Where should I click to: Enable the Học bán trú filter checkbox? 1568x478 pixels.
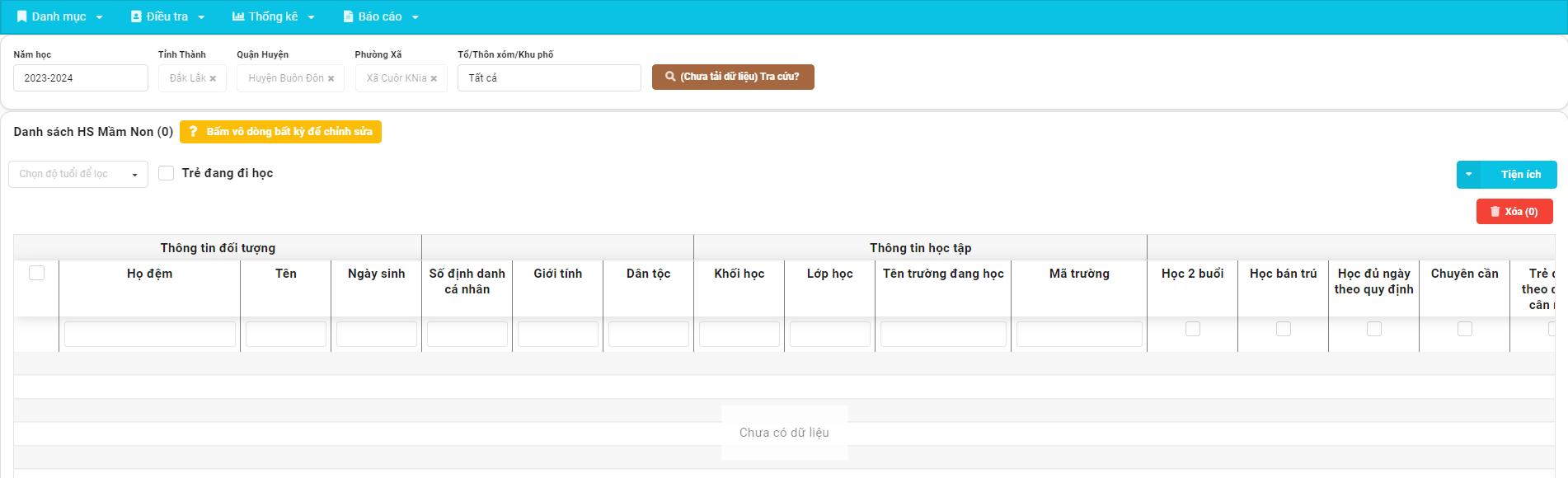pyautogui.click(x=1283, y=329)
